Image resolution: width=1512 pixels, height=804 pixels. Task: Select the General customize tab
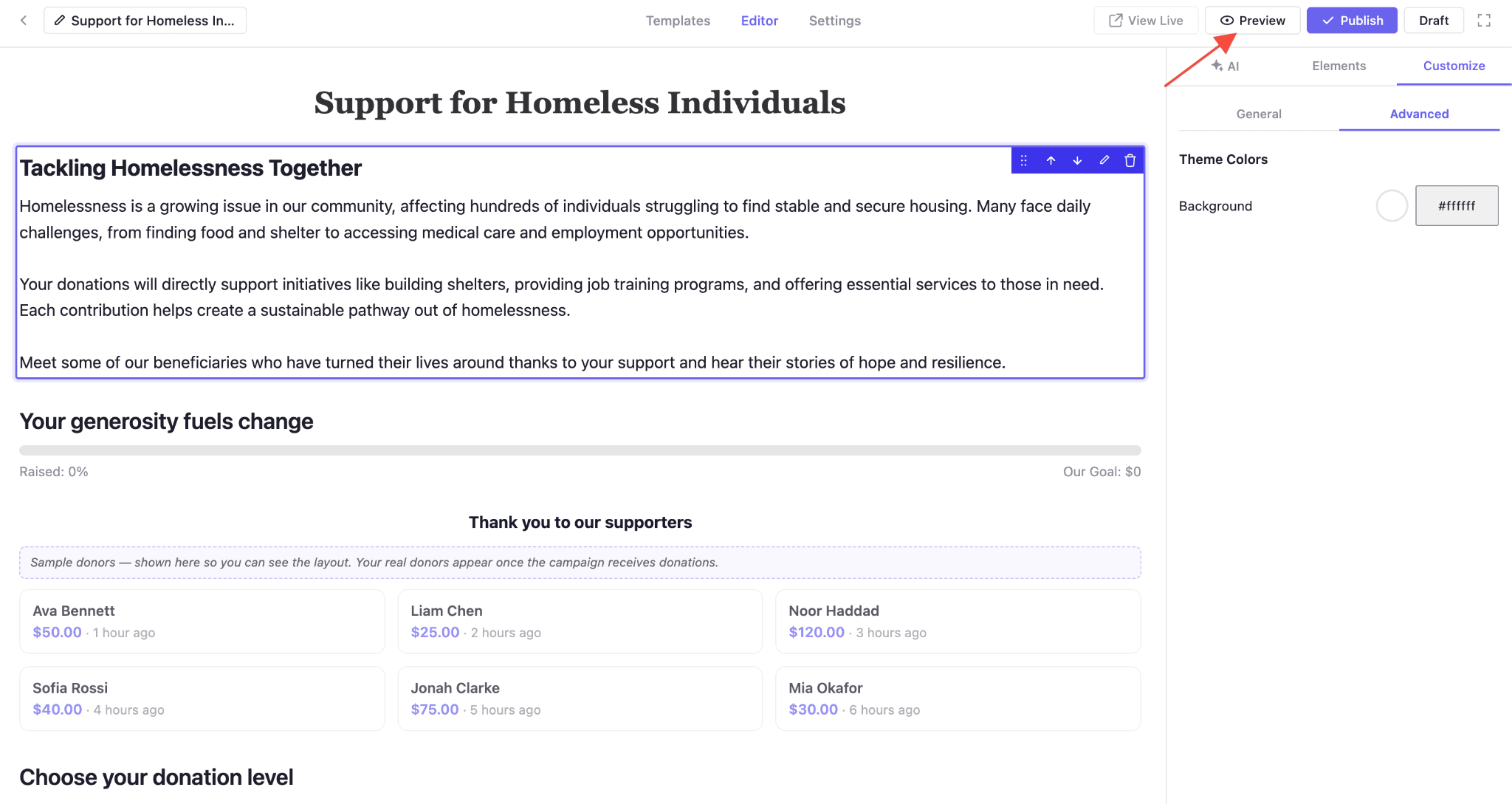1259,114
